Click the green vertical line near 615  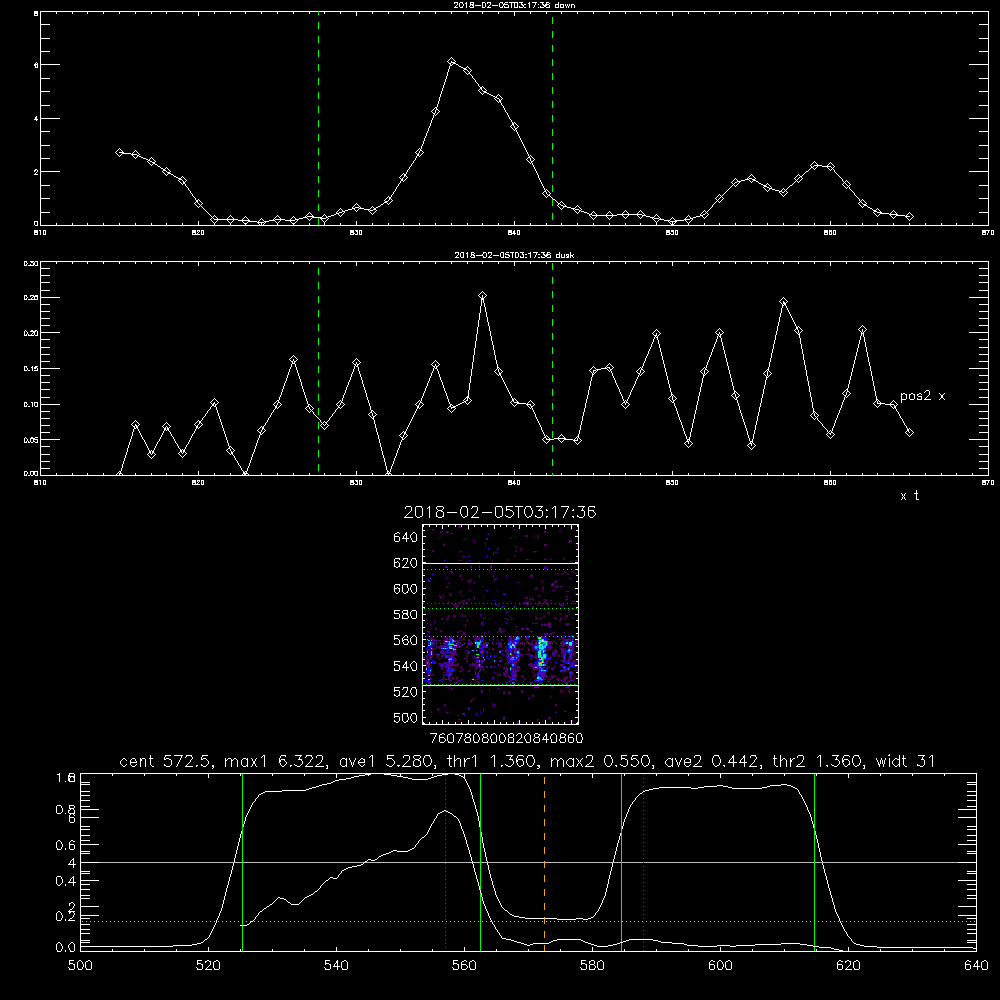coord(814,861)
